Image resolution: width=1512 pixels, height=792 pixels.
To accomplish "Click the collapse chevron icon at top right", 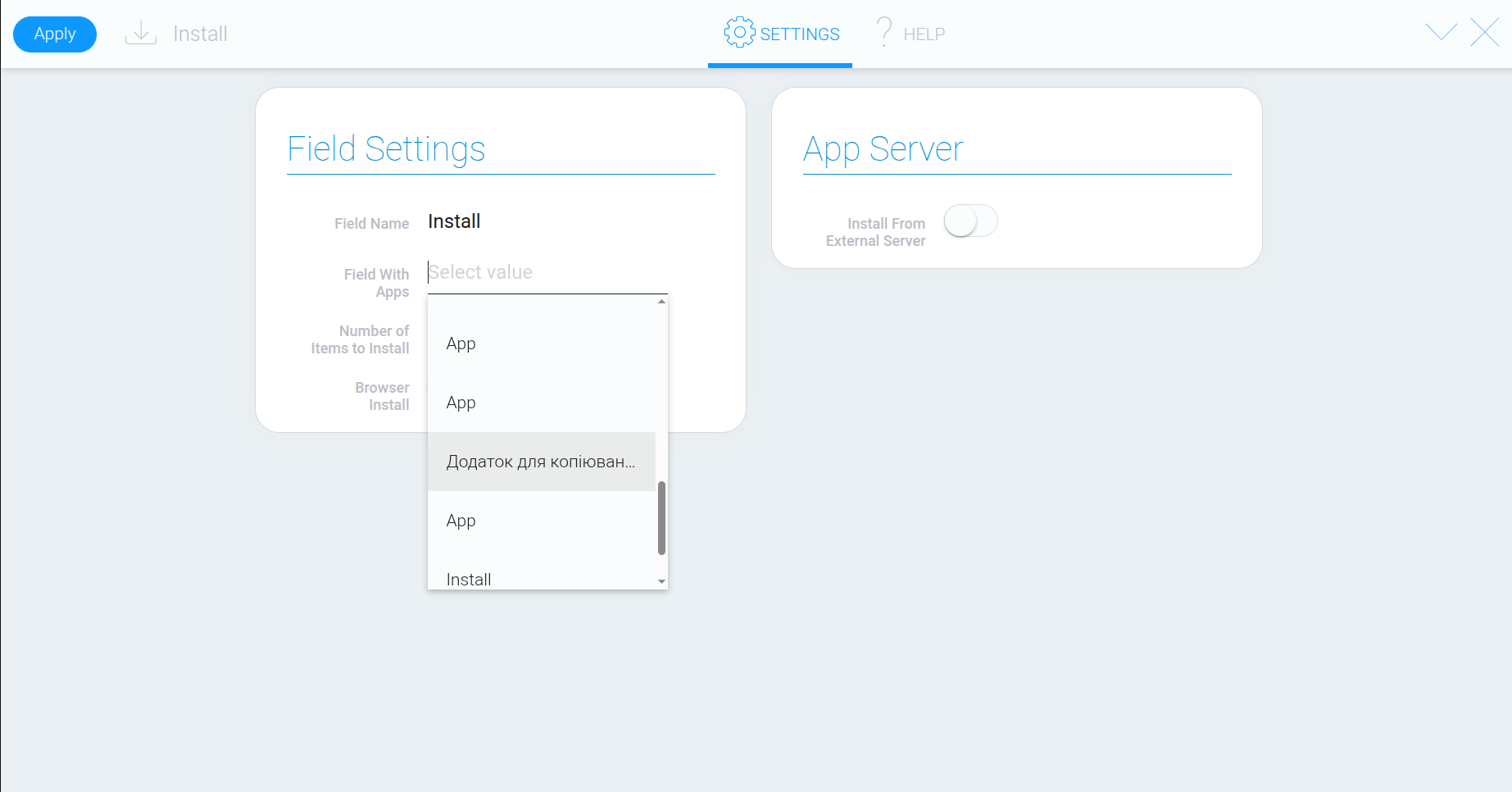I will 1442,32.
